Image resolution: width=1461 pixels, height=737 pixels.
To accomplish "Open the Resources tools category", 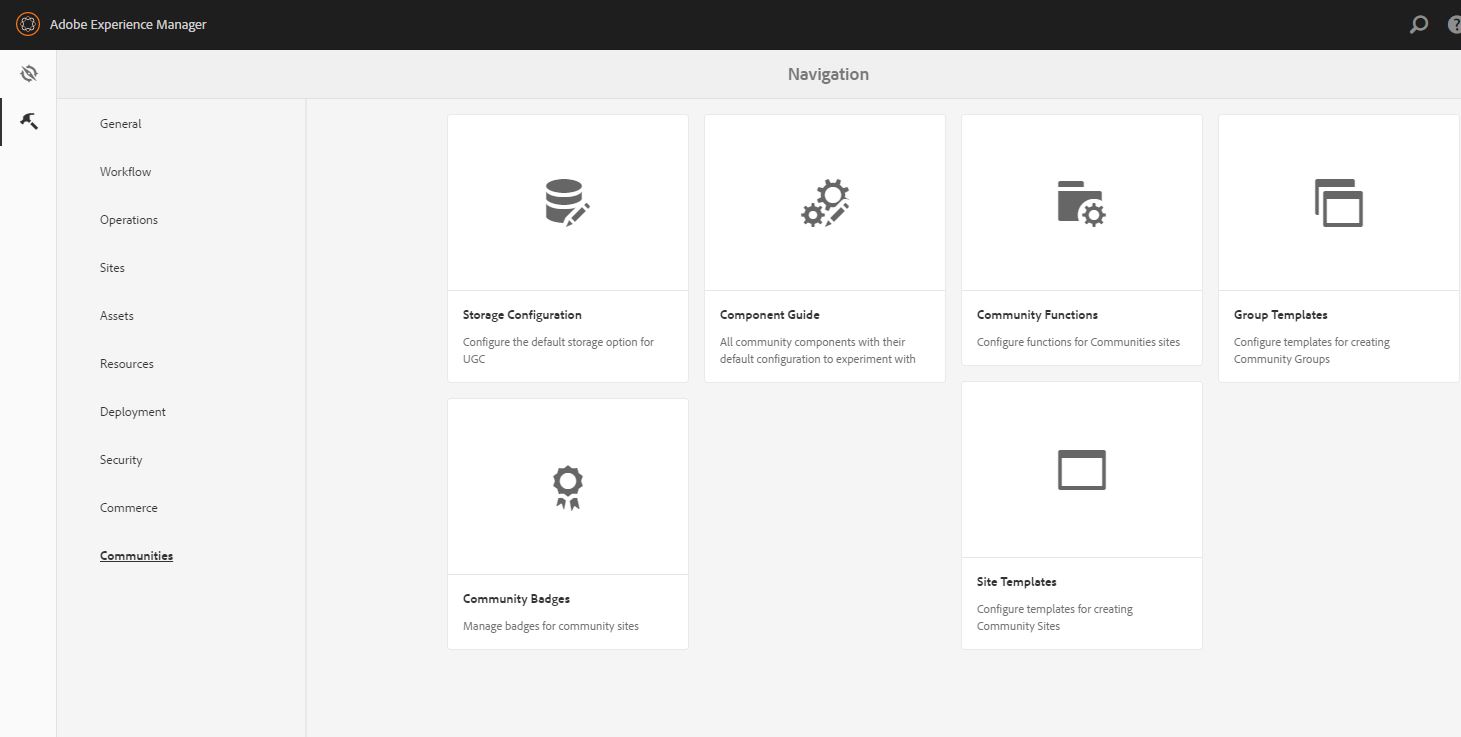I will [x=127, y=364].
